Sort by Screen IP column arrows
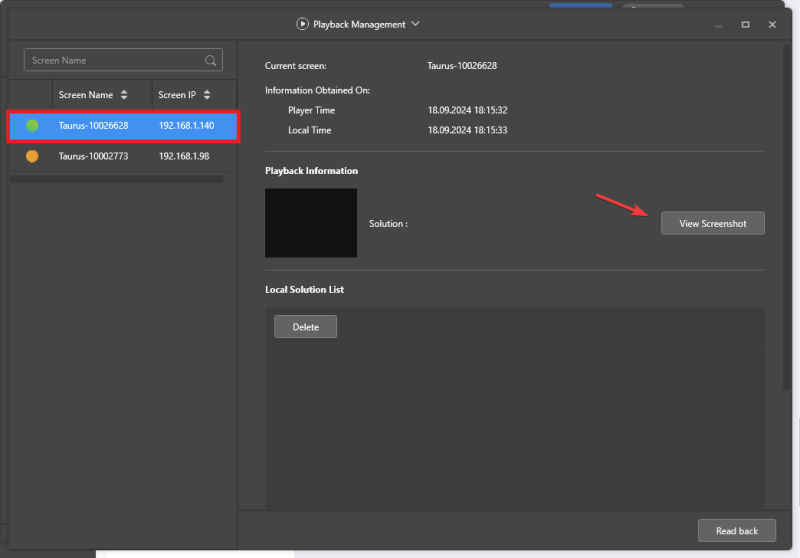Screen dimensions: 800x558 tap(206, 95)
